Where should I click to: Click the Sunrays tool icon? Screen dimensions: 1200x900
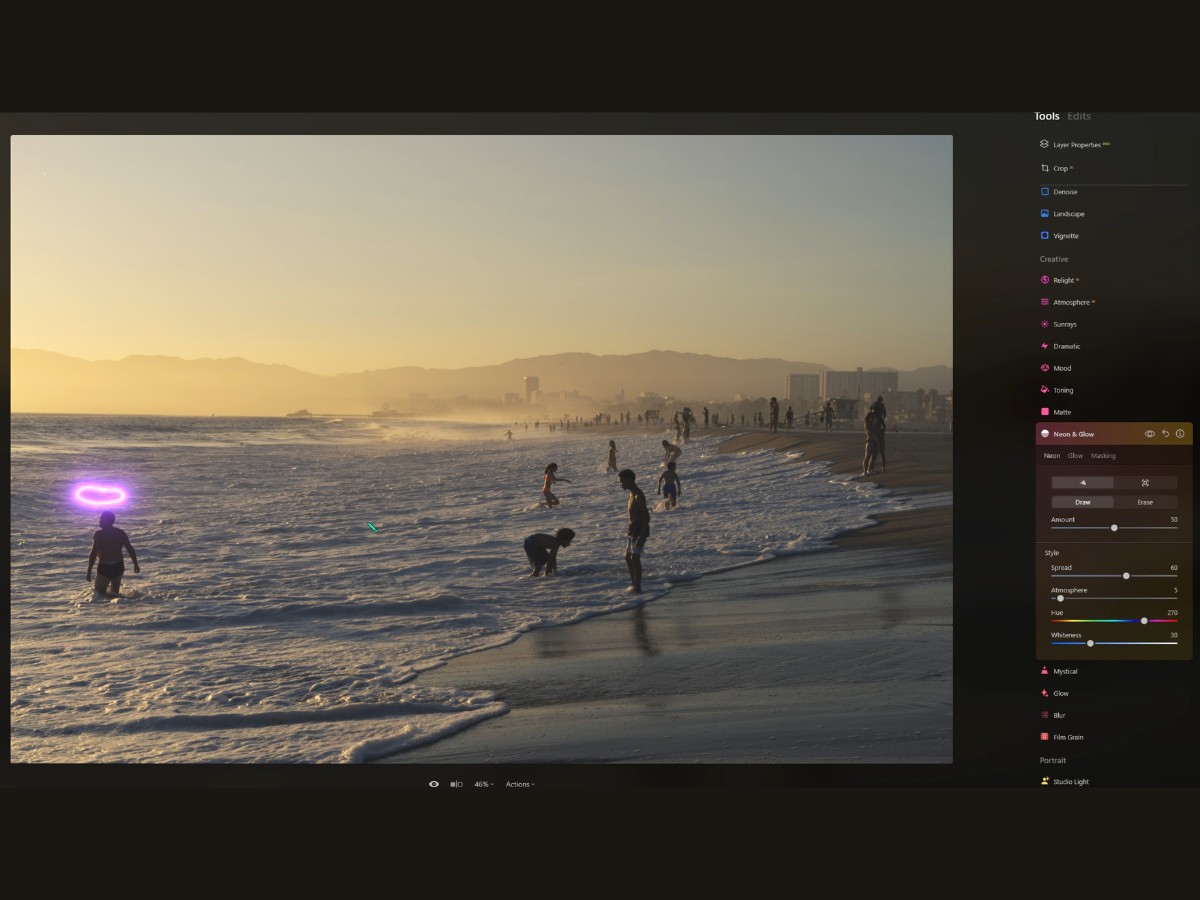pyautogui.click(x=1044, y=324)
